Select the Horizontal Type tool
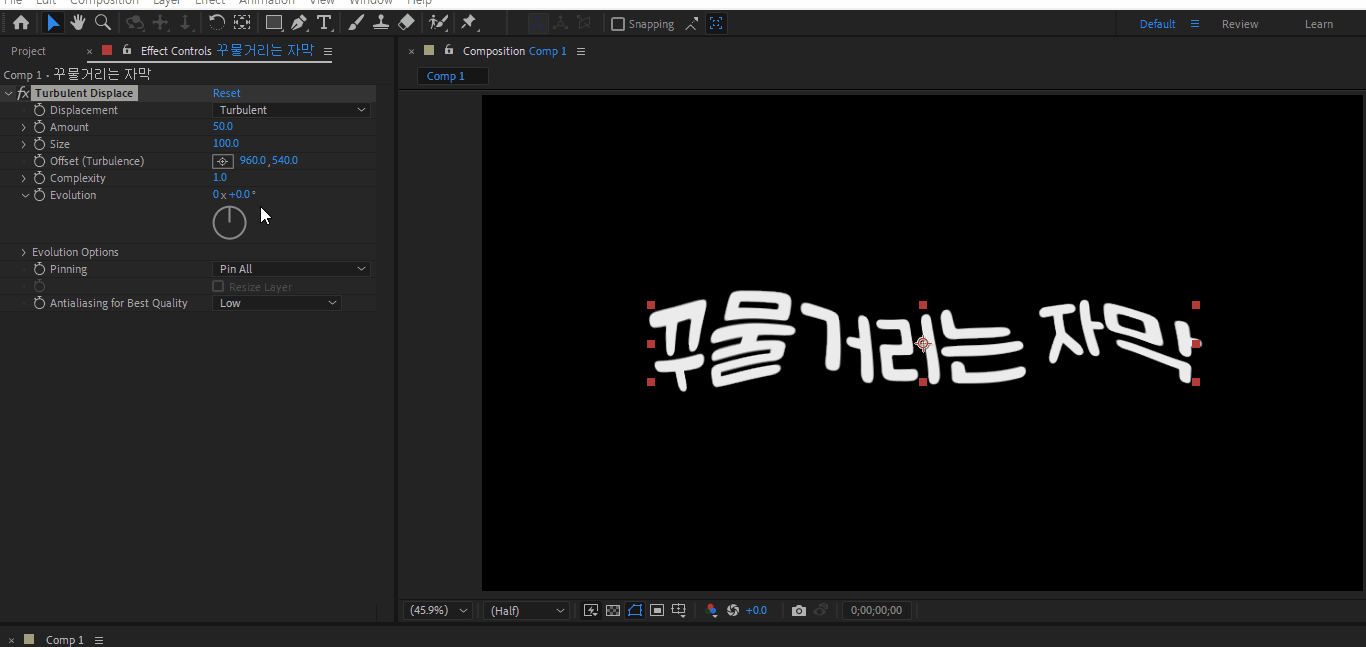 click(x=324, y=22)
